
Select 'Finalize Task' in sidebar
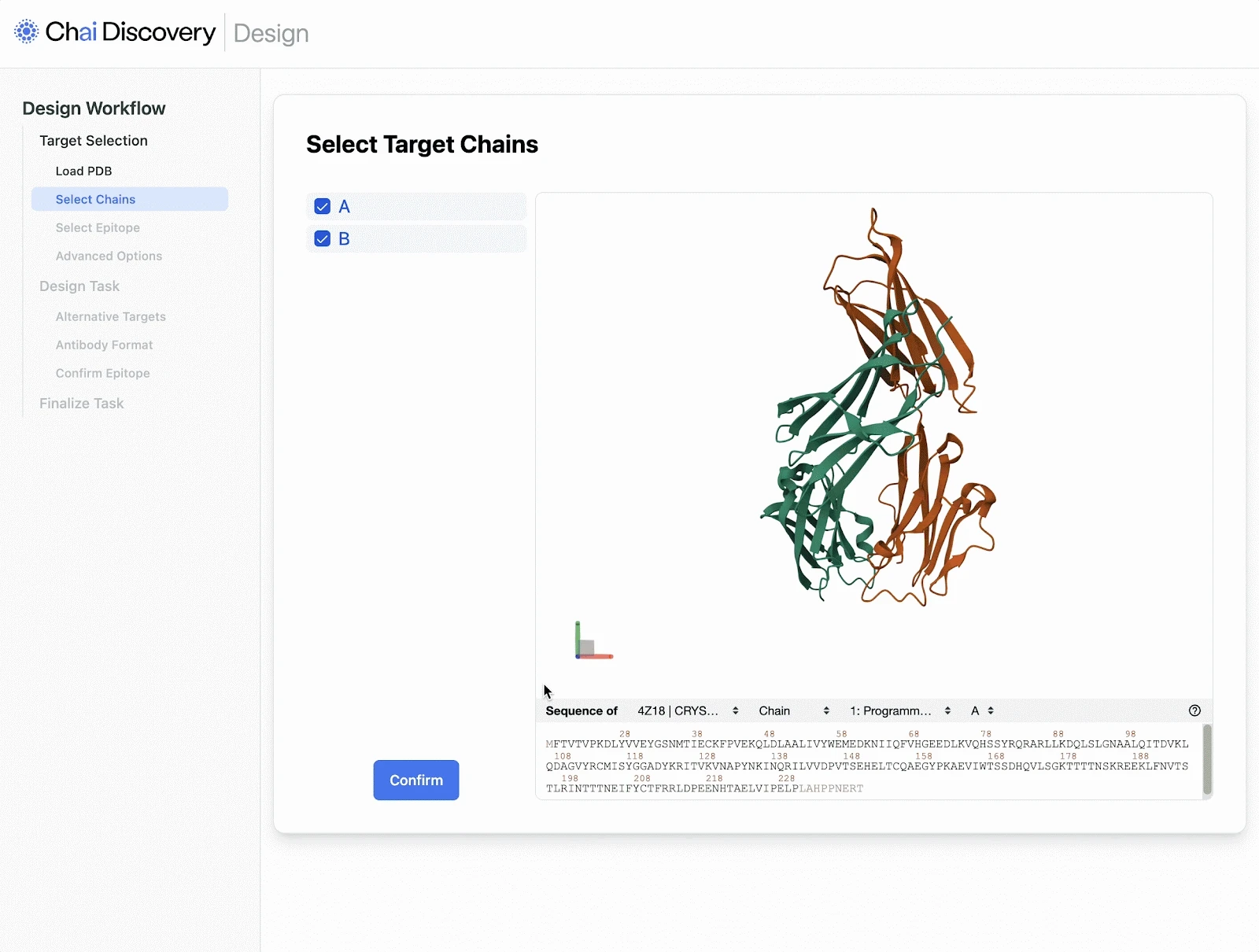tap(81, 403)
